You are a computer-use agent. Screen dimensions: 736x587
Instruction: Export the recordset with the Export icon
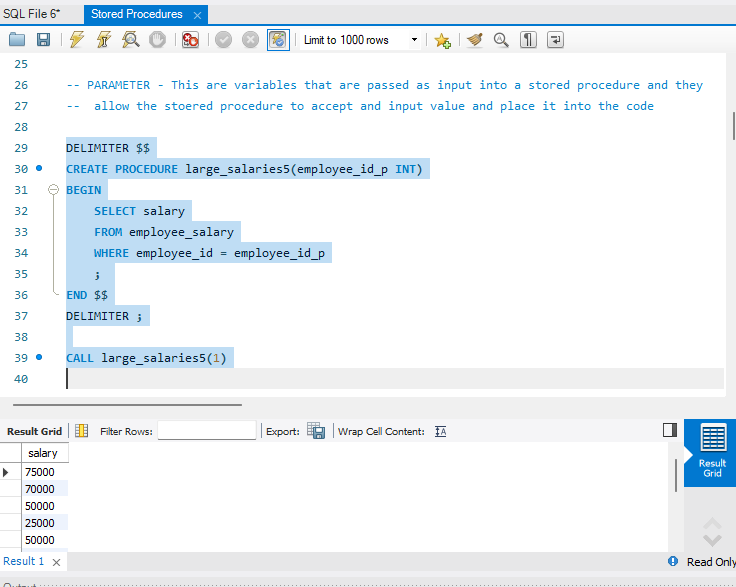tap(316, 430)
